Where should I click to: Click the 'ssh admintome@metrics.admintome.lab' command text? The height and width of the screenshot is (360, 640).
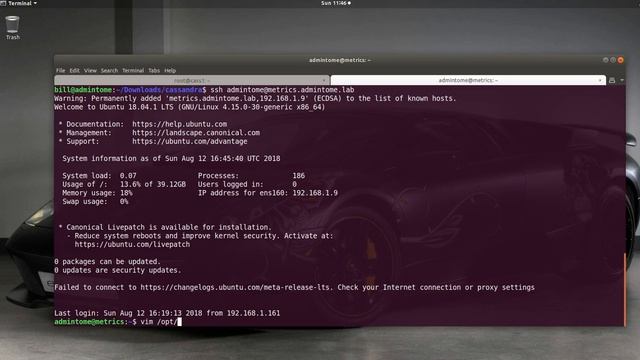click(x=282, y=90)
